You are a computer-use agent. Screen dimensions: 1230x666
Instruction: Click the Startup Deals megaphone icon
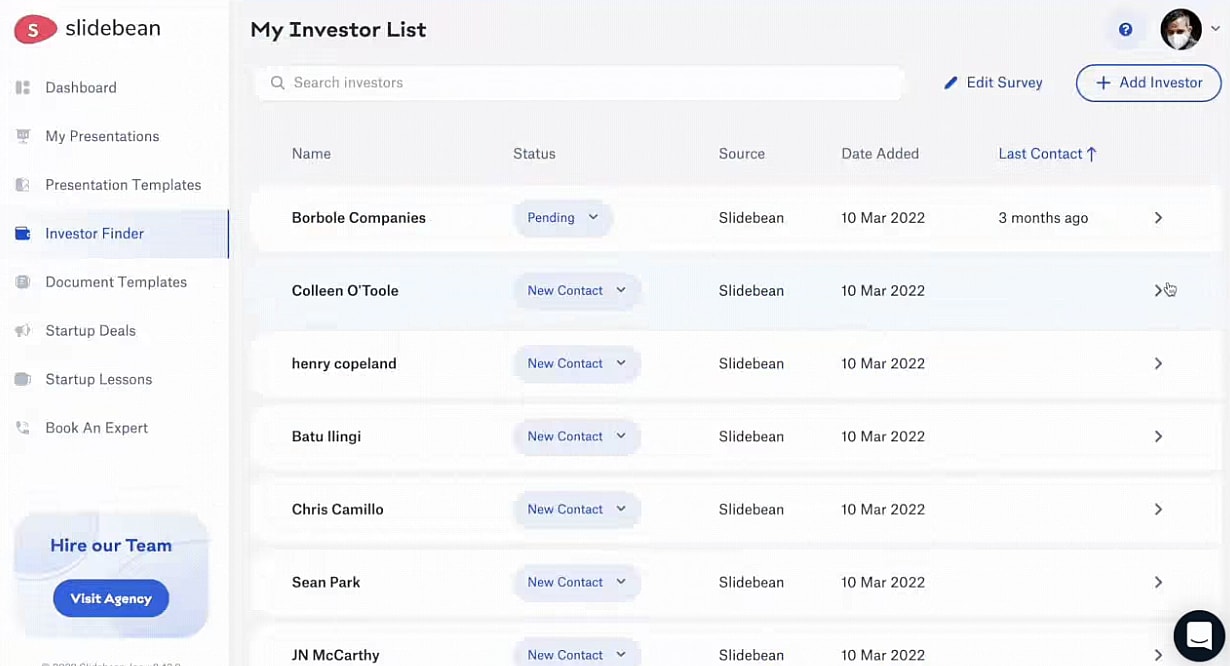click(x=23, y=331)
